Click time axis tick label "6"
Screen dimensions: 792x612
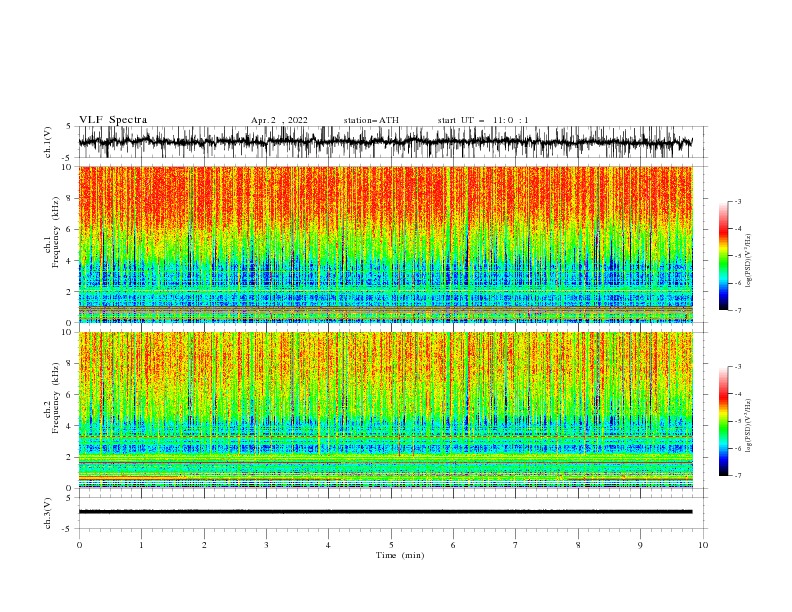point(453,545)
